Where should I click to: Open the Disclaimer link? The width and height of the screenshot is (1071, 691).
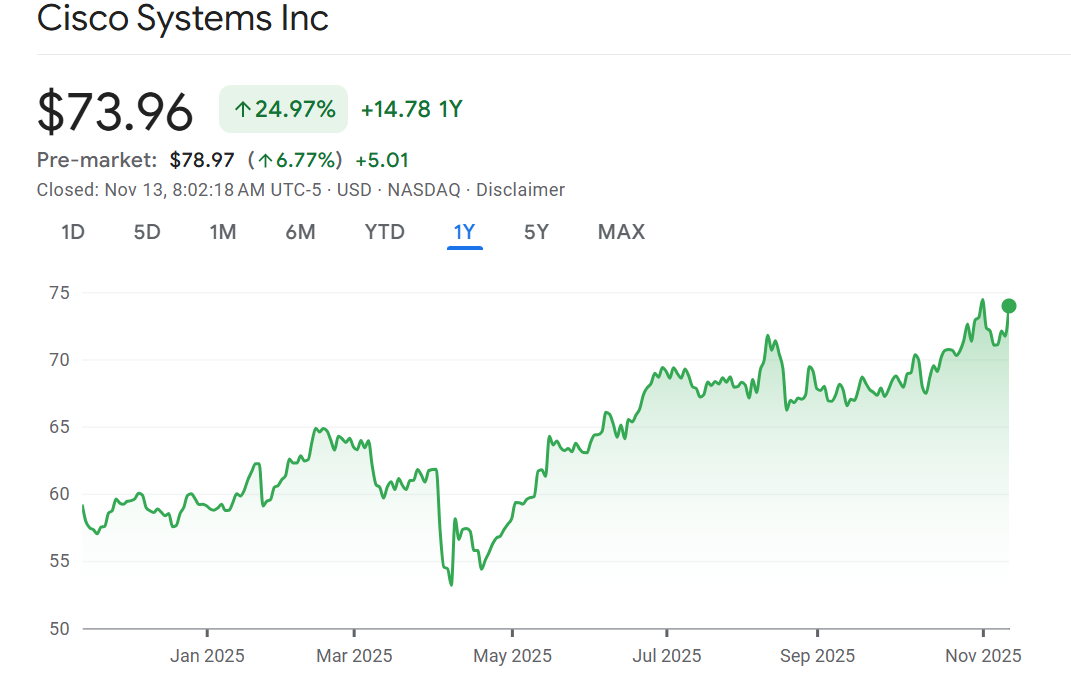tap(520, 190)
